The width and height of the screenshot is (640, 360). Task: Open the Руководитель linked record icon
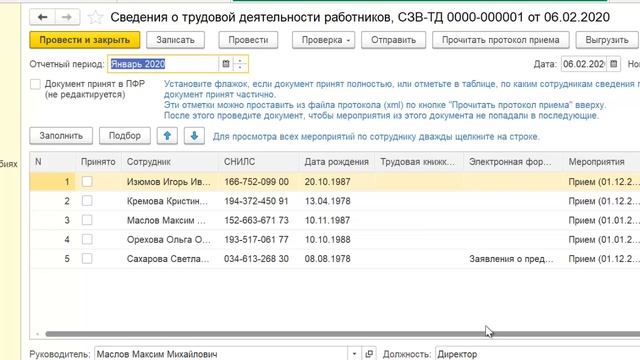tap(369, 354)
